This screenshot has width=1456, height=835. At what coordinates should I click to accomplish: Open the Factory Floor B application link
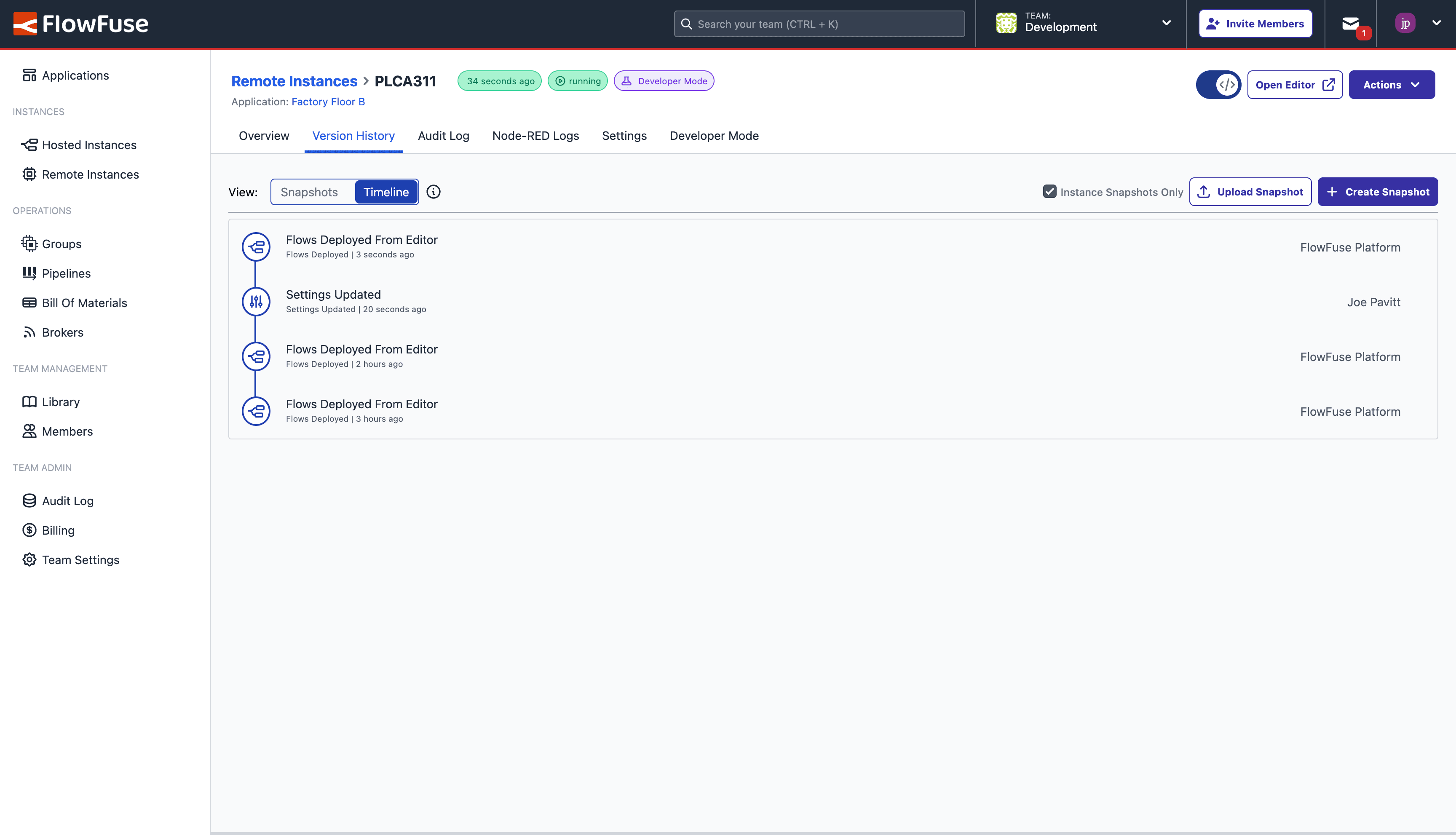pos(327,102)
